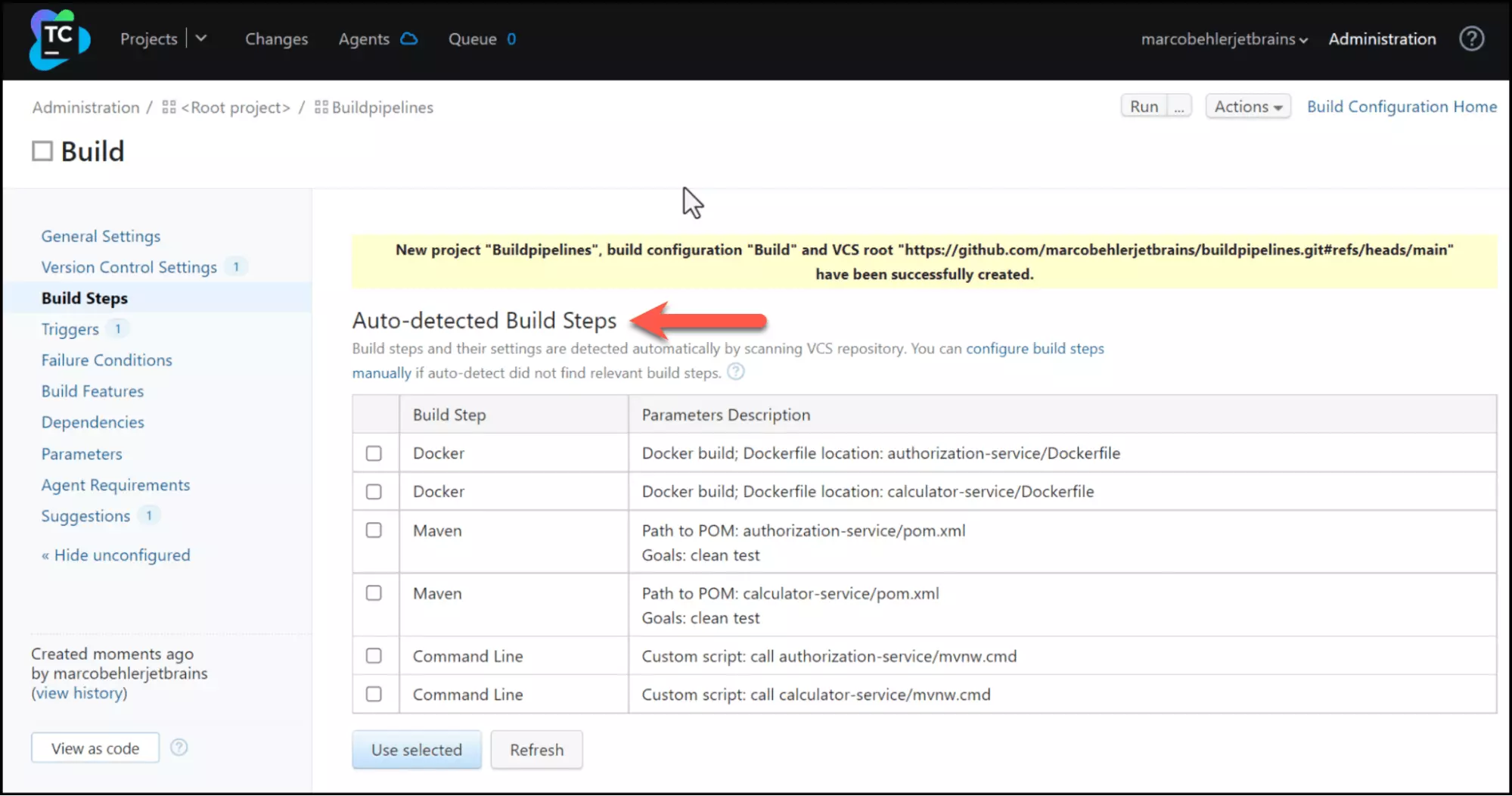Open the help question mark icon in header

click(1471, 39)
